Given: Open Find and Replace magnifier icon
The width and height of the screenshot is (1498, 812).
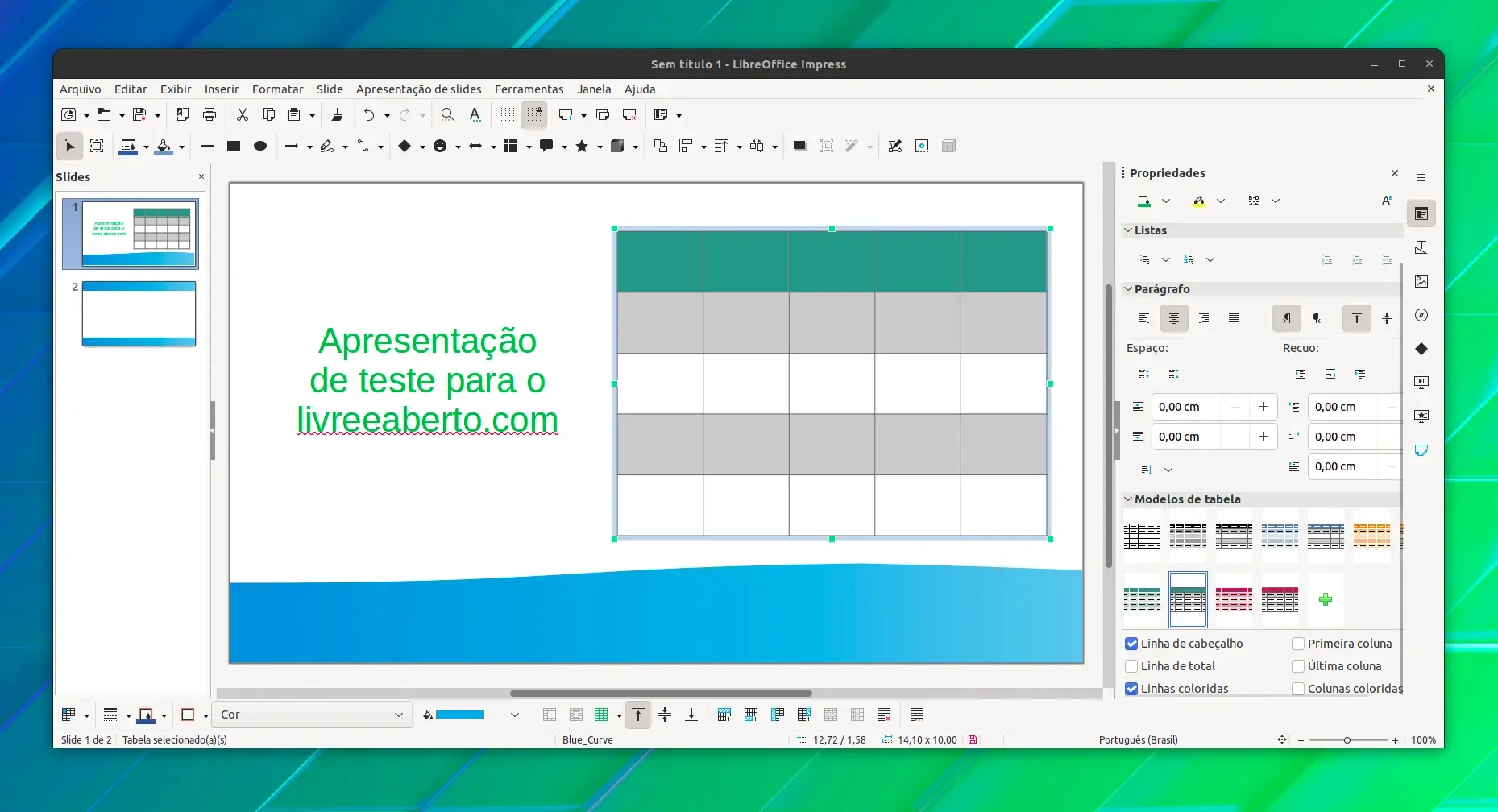Looking at the screenshot, I should pyautogui.click(x=447, y=114).
